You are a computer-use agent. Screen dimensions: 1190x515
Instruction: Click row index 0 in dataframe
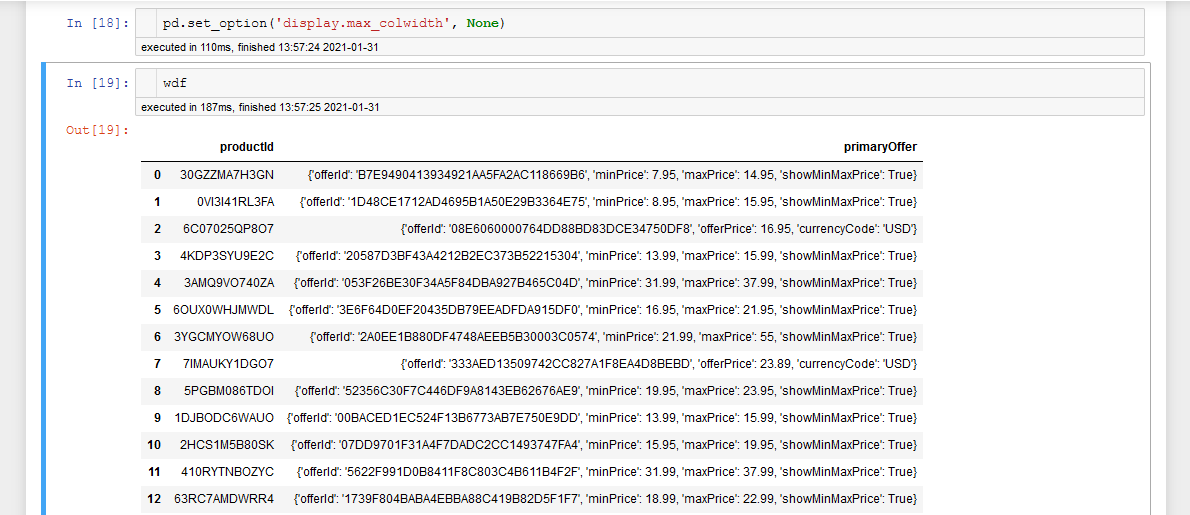coord(157,175)
